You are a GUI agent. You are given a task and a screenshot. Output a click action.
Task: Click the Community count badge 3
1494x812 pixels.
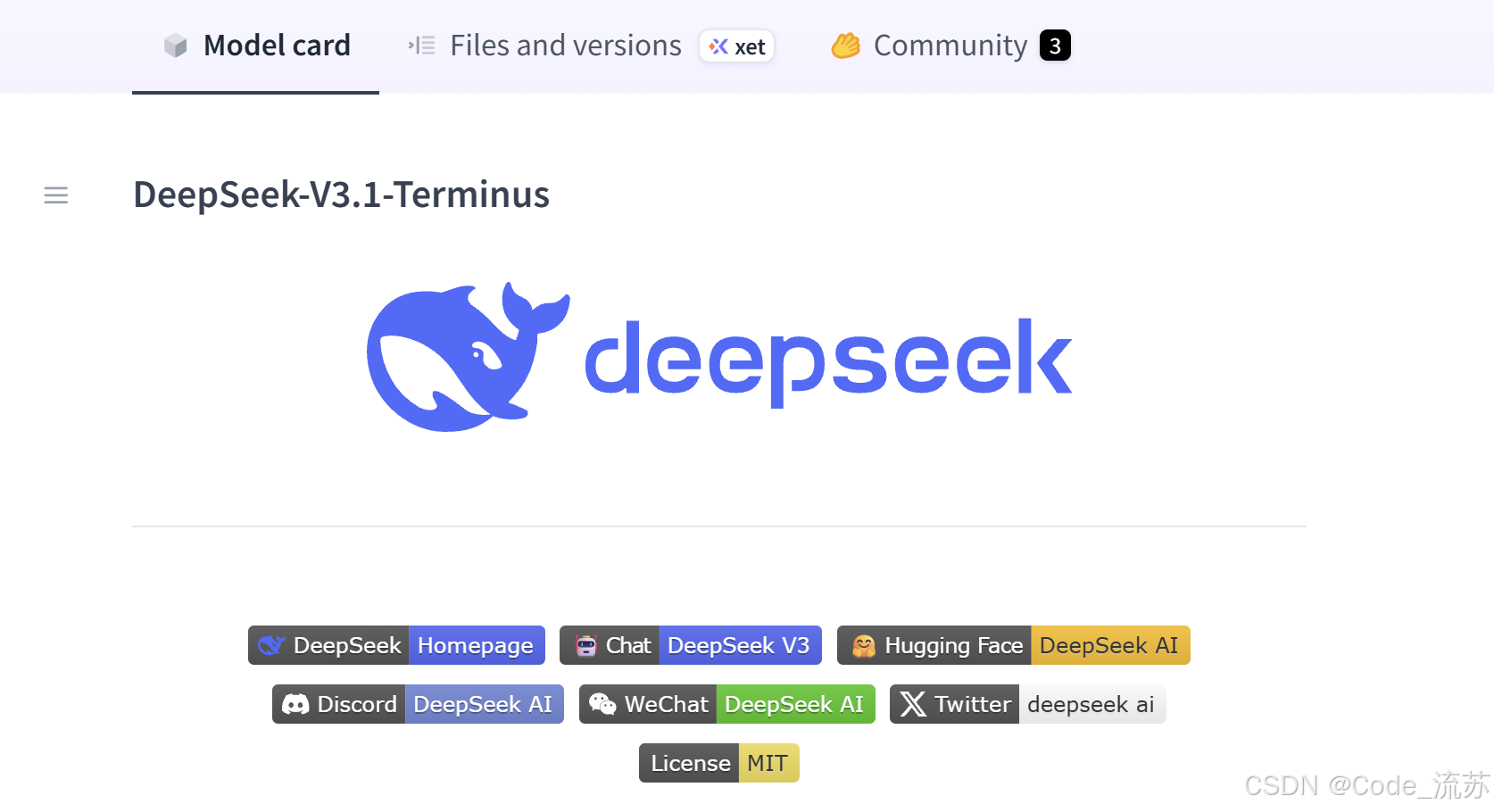coord(1055,46)
